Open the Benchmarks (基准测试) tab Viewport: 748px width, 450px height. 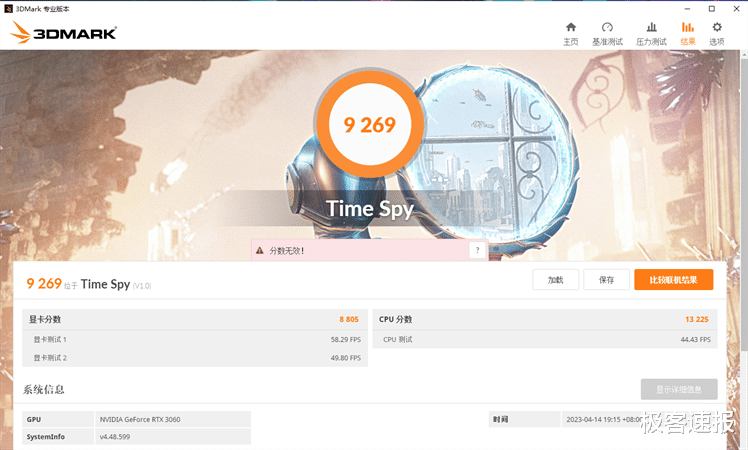point(607,34)
